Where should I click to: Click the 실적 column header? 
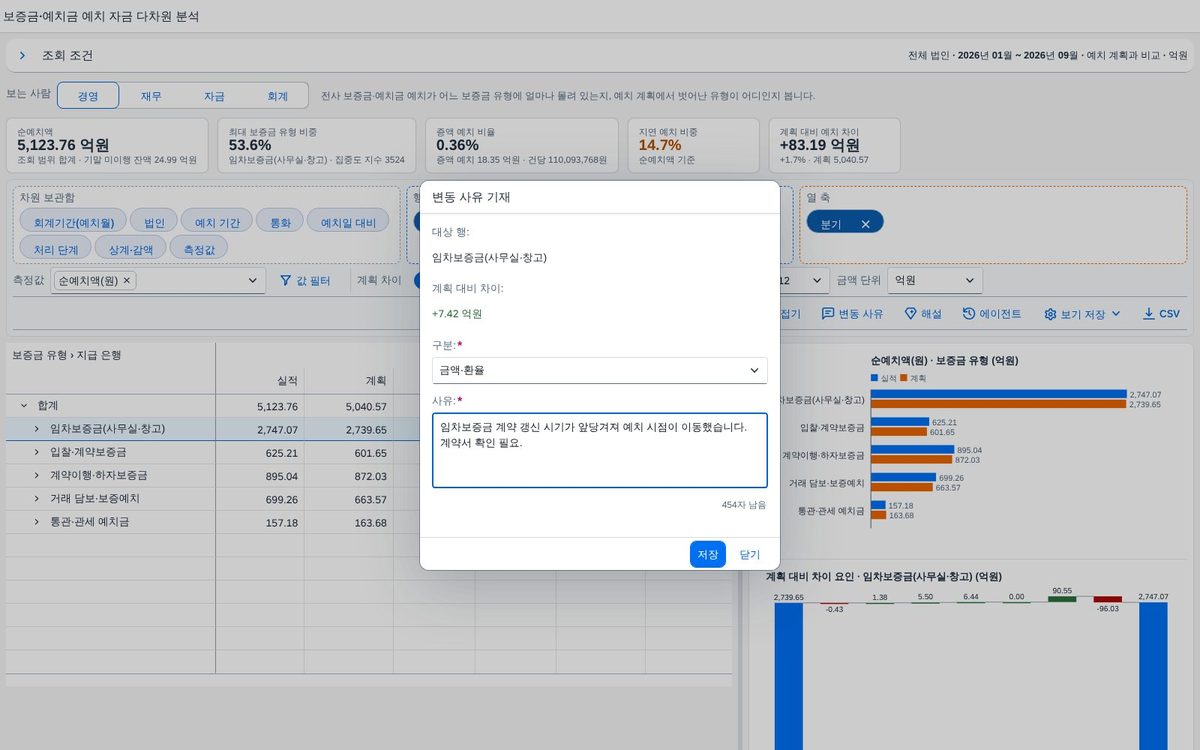click(x=260, y=381)
